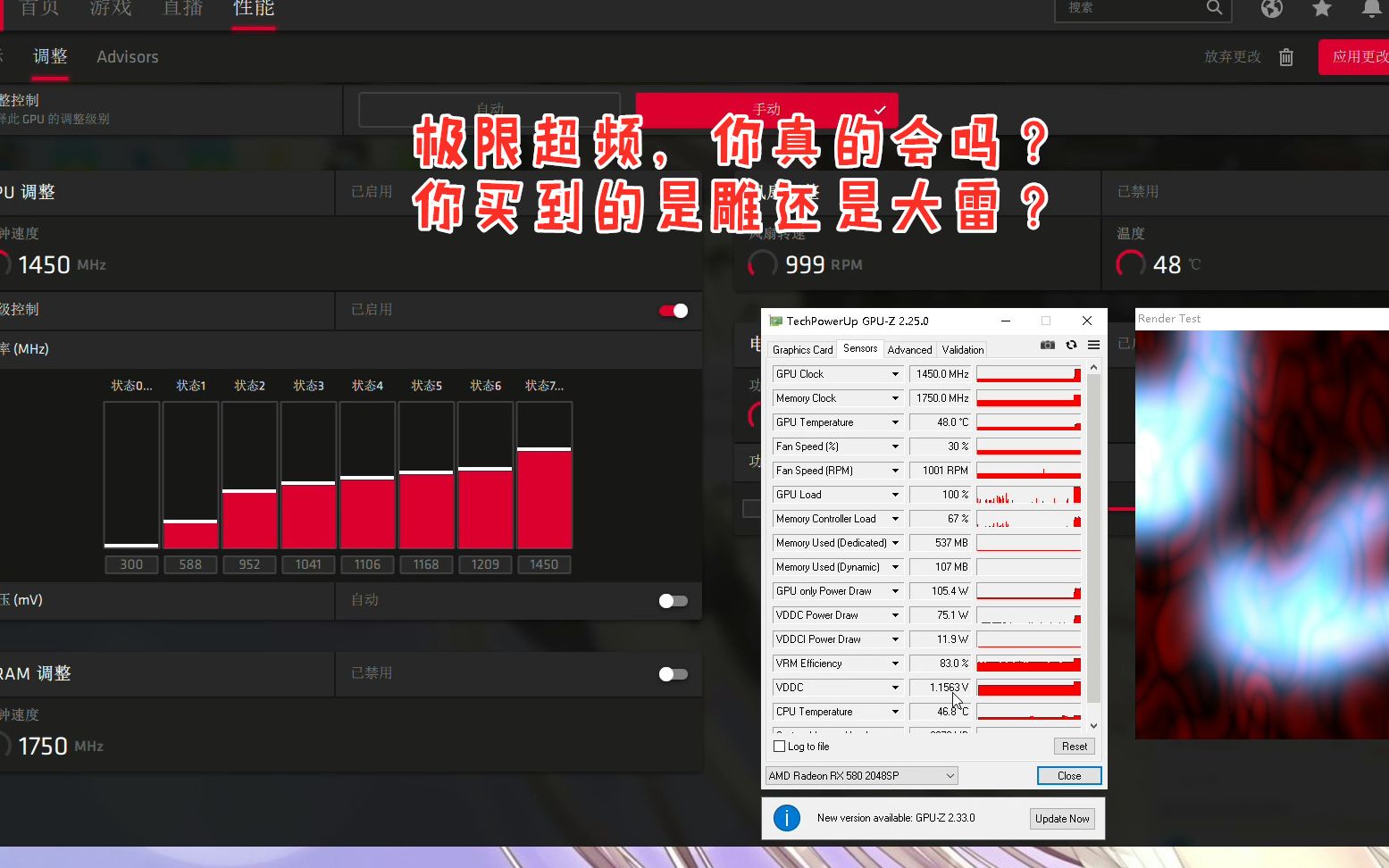Screen dimensions: 1389x868
Task: Open AMD Radeon RX 580 device selector
Action: point(861,776)
